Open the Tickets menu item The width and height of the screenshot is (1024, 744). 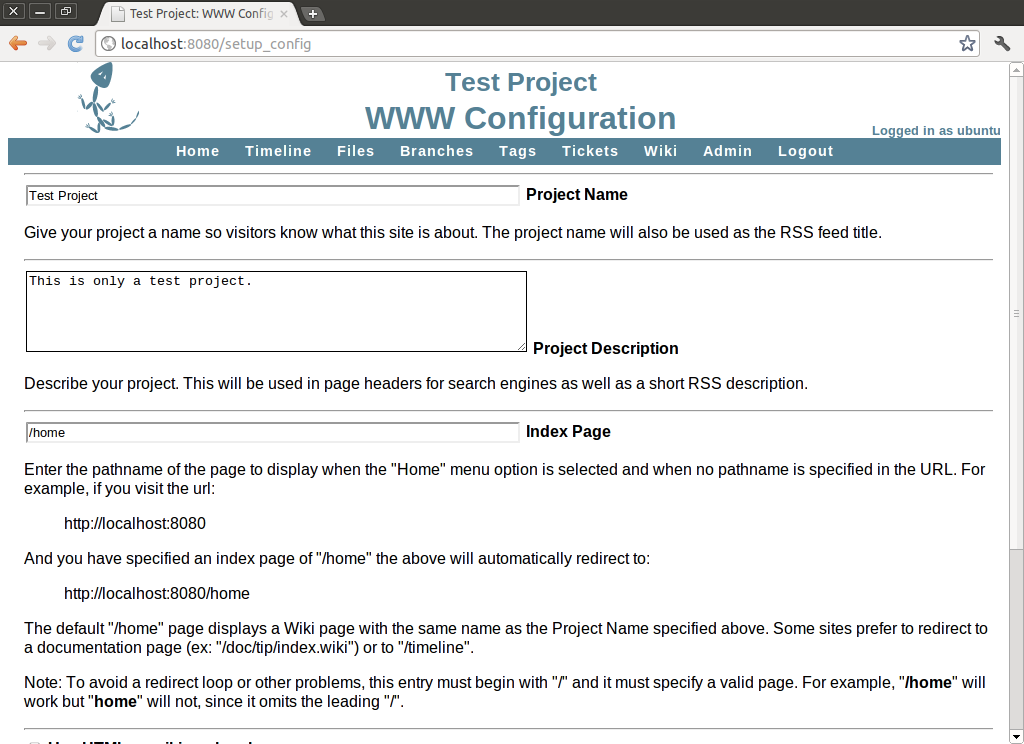[590, 151]
